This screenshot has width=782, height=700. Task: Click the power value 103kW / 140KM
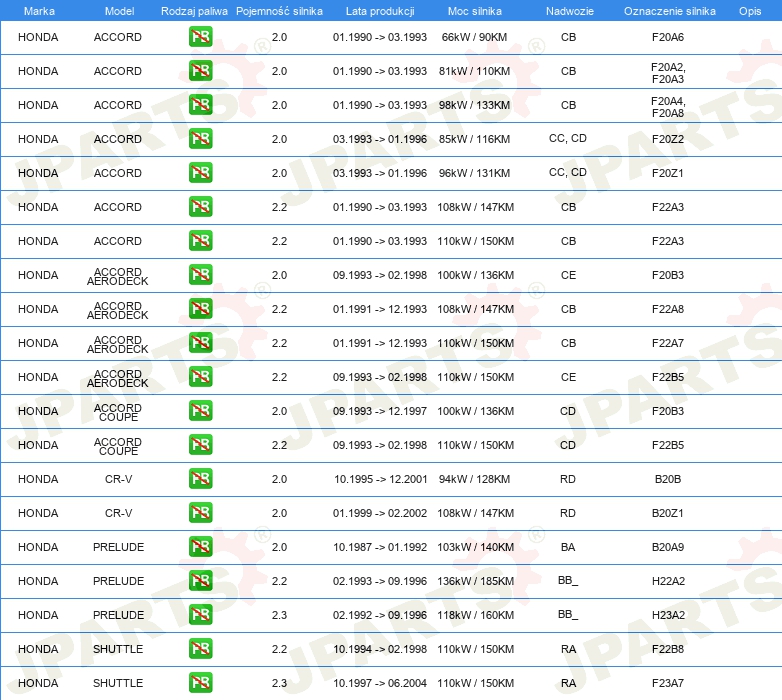(x=475, y=547)
